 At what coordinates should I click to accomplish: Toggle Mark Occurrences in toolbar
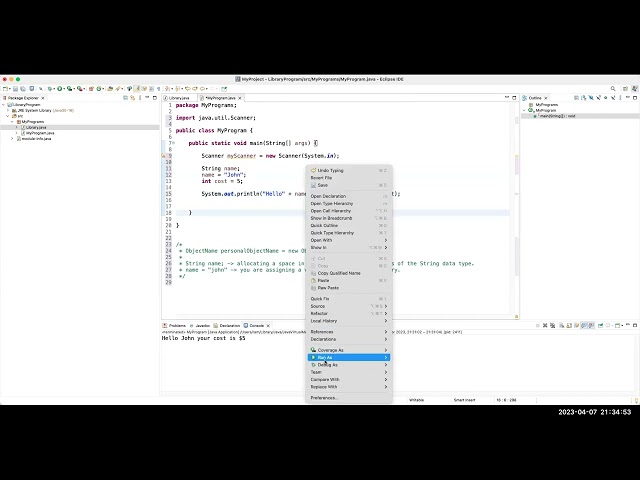click(137, 89)
